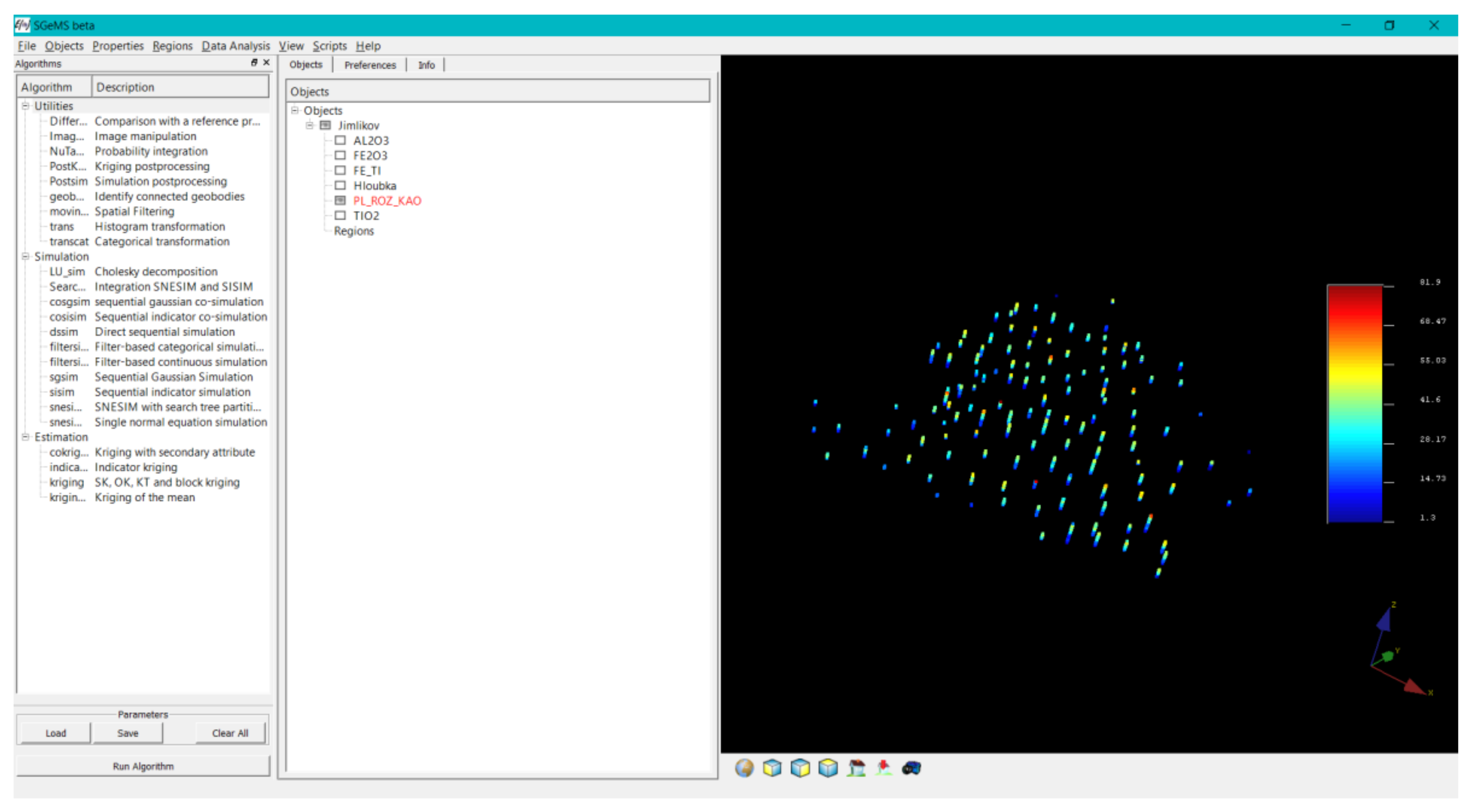This screenshot has height=812, width=1470.
Task: Click the set-home house icon with red arrow
Action: tap(884, 768)
